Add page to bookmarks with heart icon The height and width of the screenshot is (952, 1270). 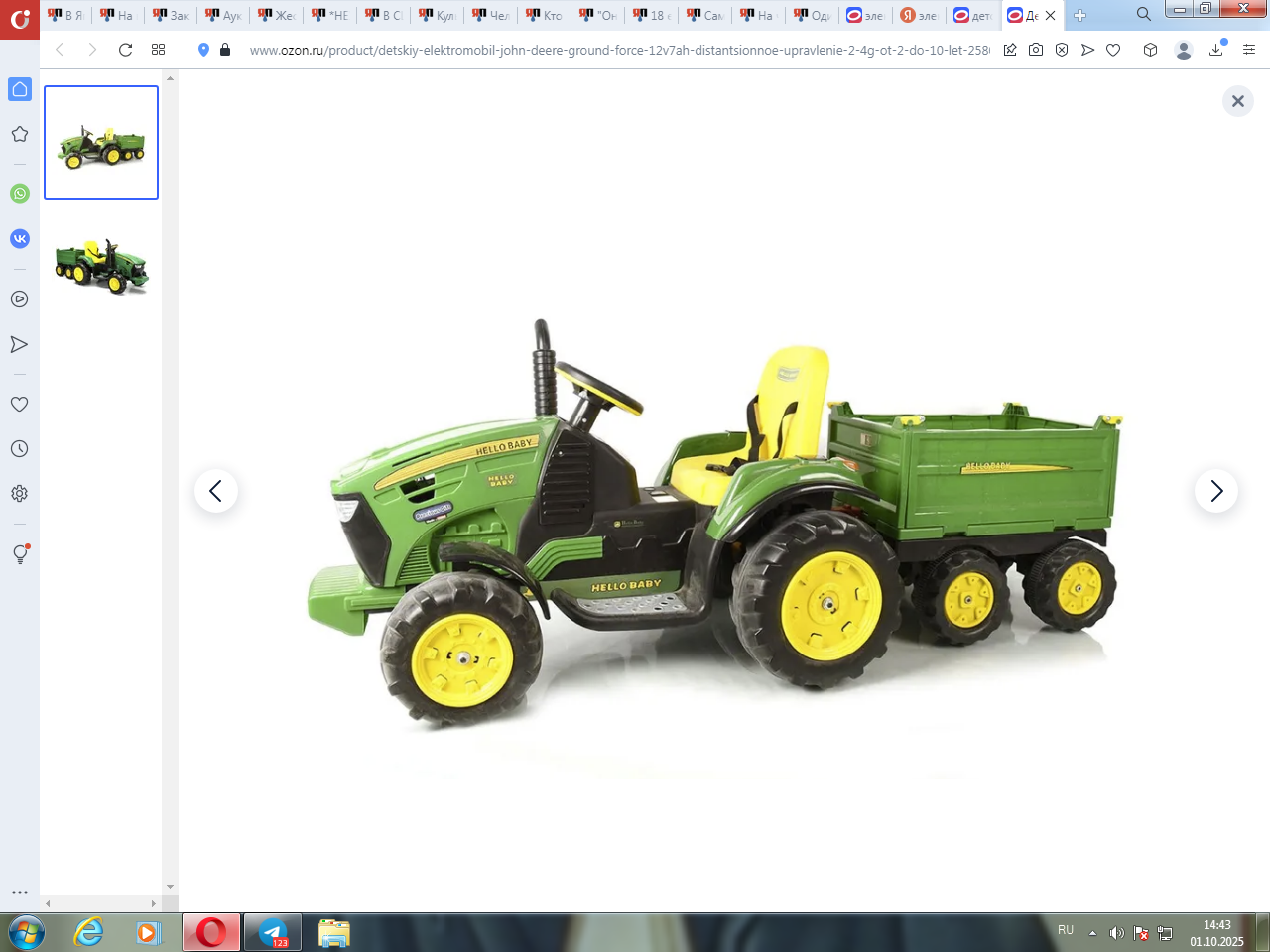pos(1113,50)
